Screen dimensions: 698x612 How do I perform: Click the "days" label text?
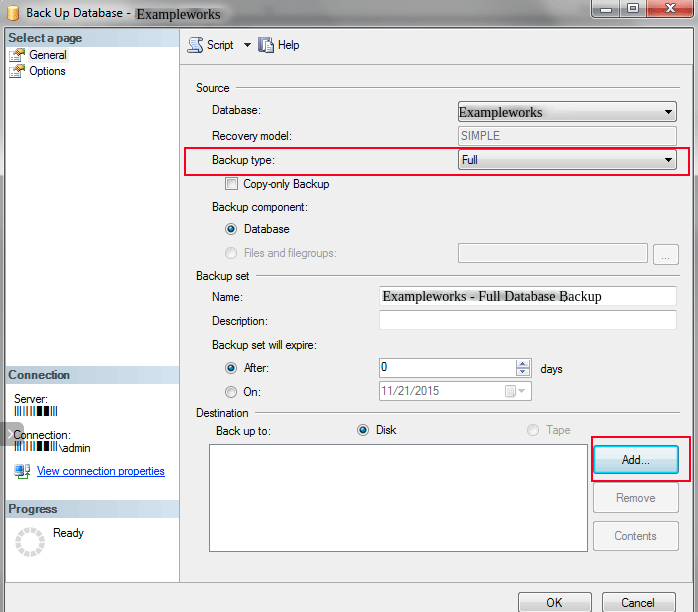coord(552,369)
